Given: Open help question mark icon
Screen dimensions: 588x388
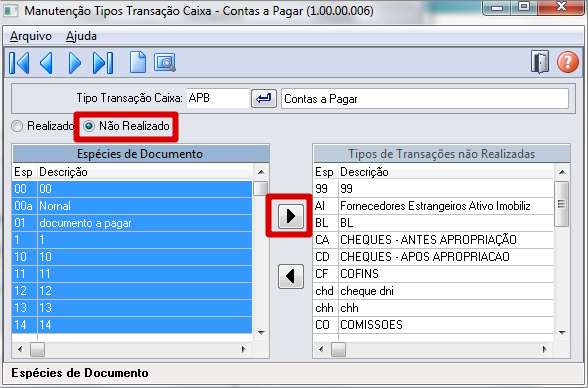Looking at the screenshot, I should [x=568, y=62].
